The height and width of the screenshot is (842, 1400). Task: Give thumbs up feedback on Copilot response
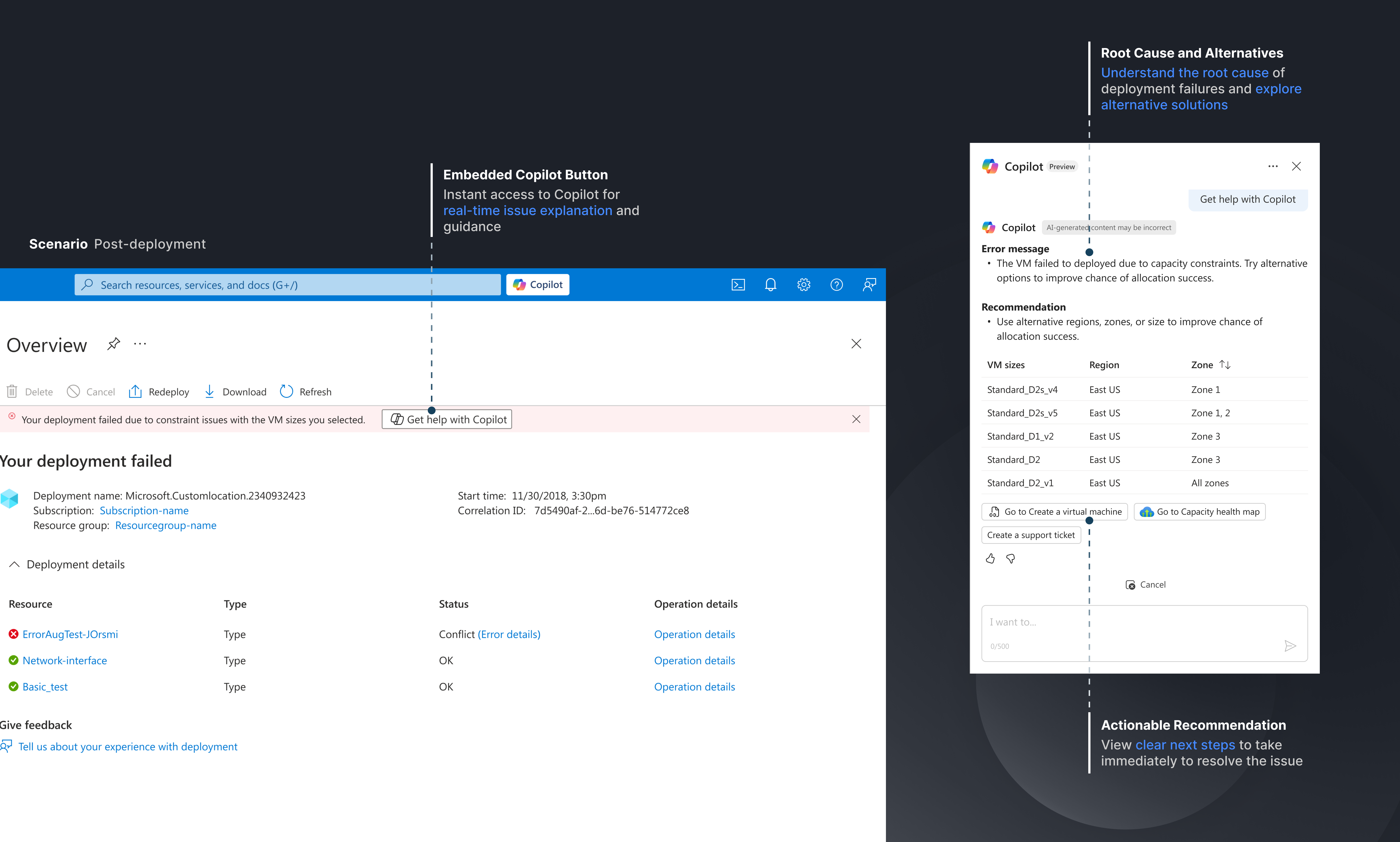coord(990,559)
